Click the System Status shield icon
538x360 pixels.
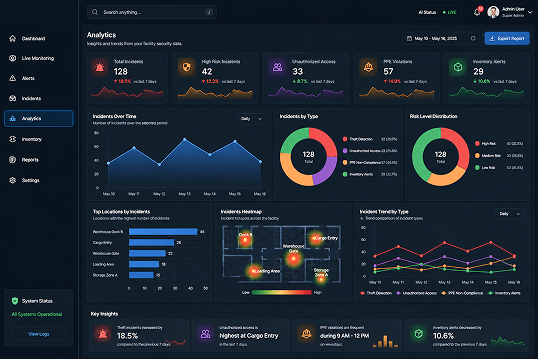tap(15, 301)
